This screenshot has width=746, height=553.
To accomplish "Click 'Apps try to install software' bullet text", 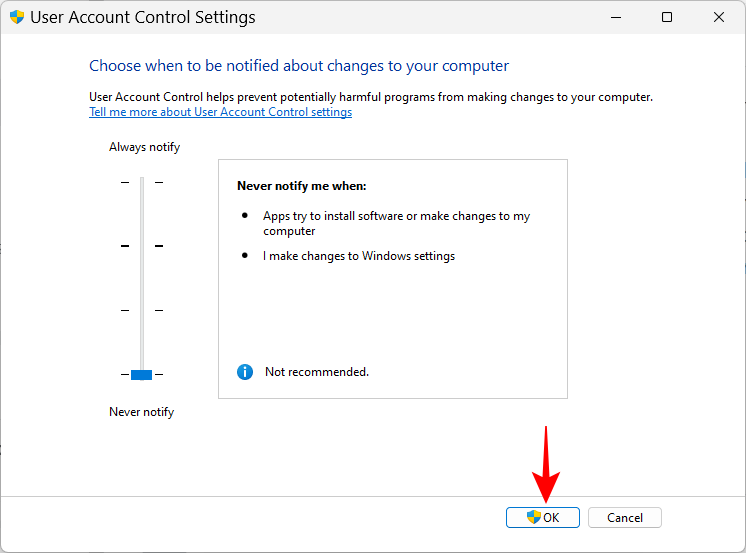I will tap(396, 223).
